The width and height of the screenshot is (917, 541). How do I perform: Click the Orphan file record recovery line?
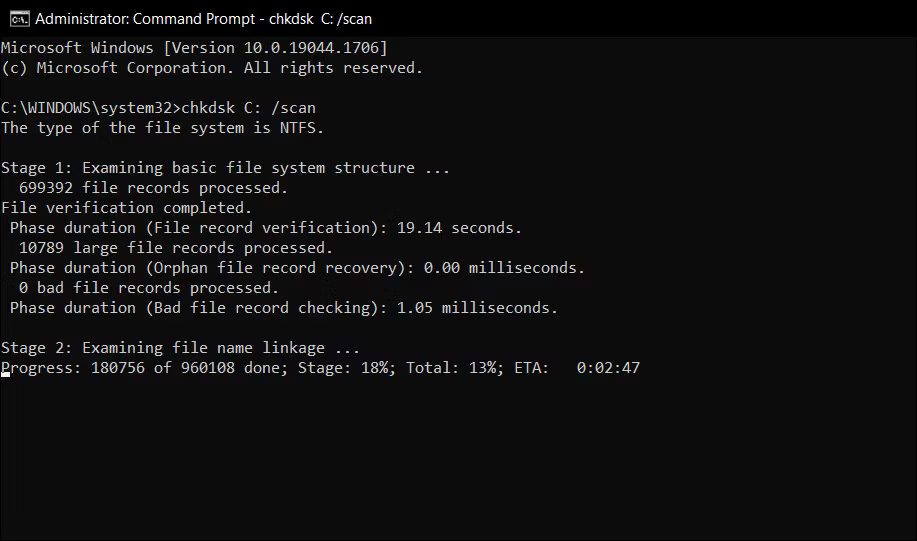point(297,268)
